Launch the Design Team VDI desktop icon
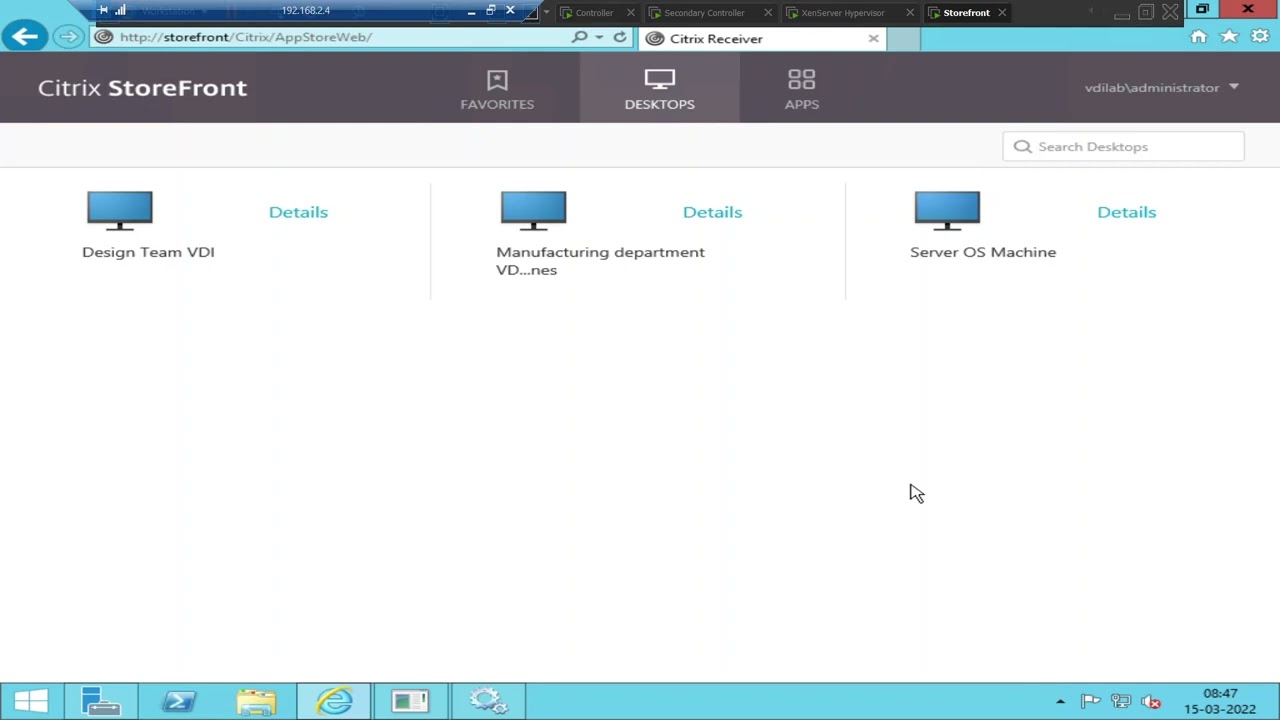 pyautogui.click(x=120, y=211)
